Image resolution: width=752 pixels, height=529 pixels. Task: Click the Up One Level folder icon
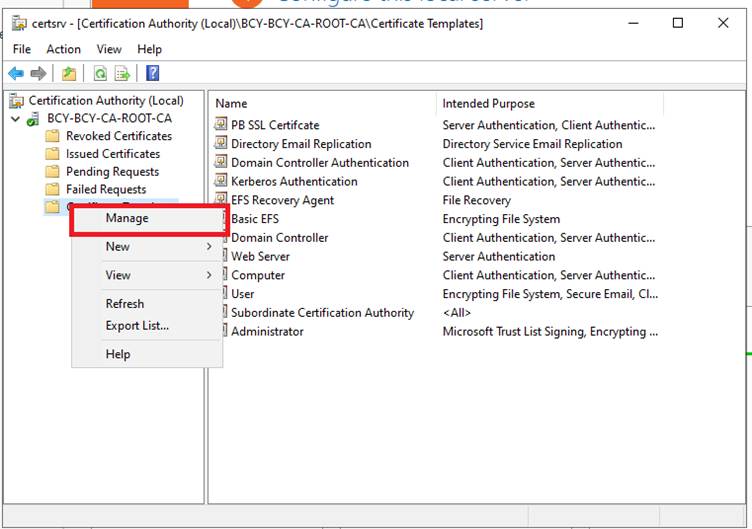click(x=68, y=73)
